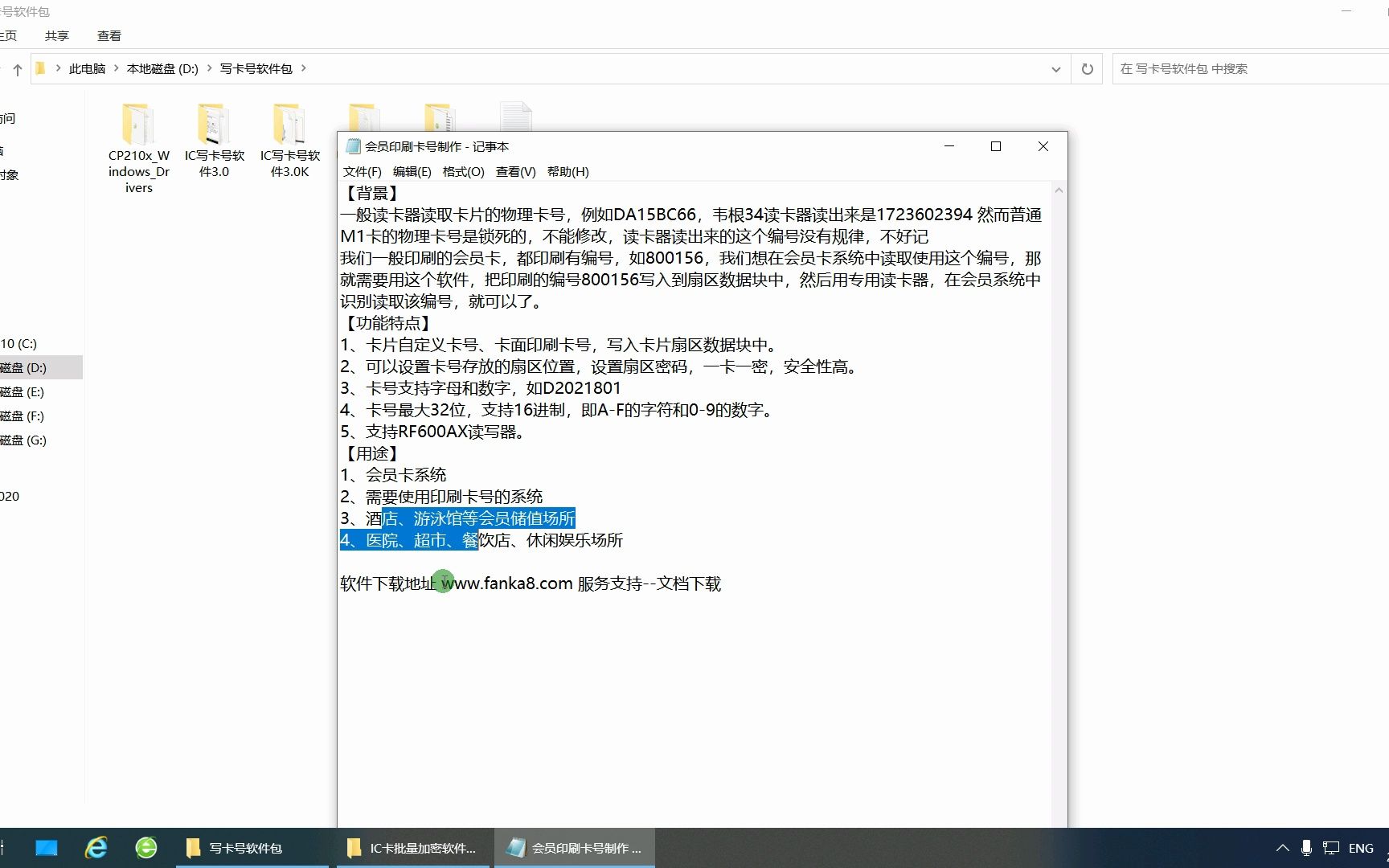1389x868 pixels.
Task: Click the 【背景】 heading line in Notepad
Action: (x=371, y=193)
